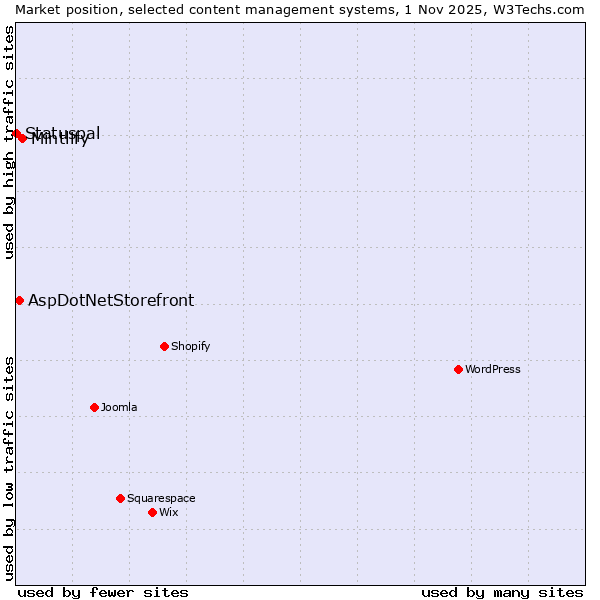Click the WordPress text label

click(492, 369)
